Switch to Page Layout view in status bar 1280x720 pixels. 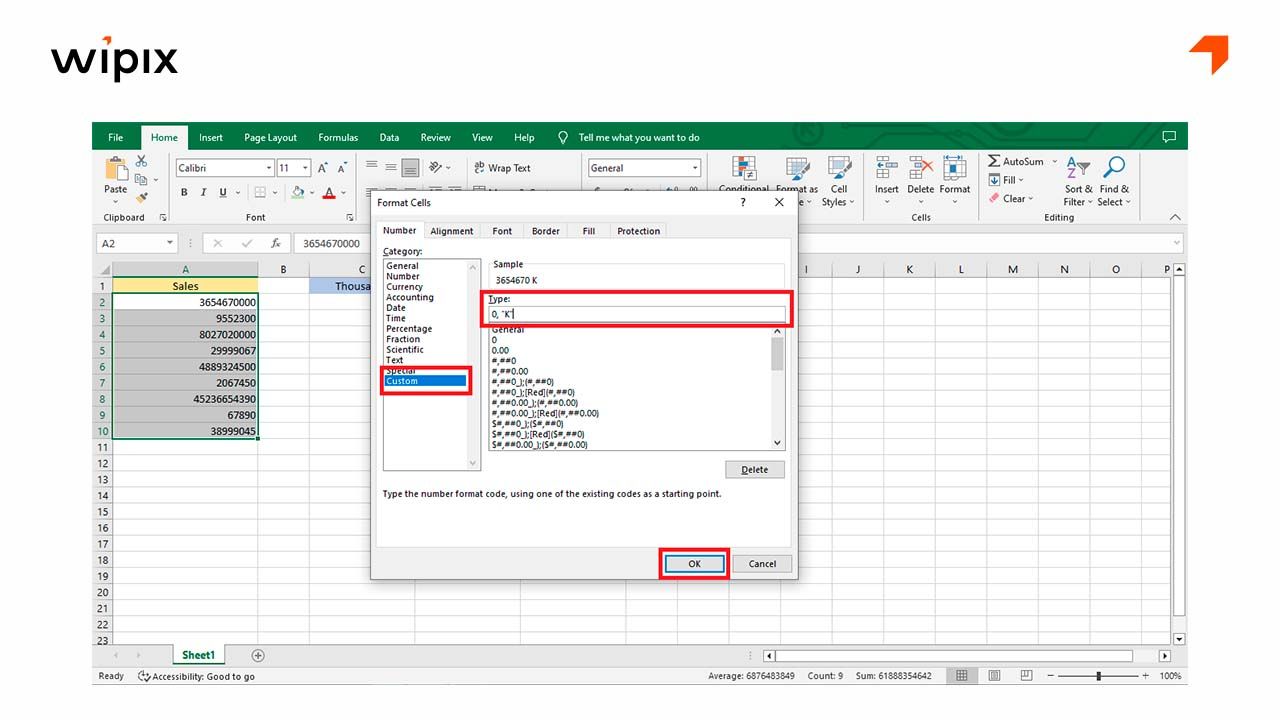click(993, 675)
